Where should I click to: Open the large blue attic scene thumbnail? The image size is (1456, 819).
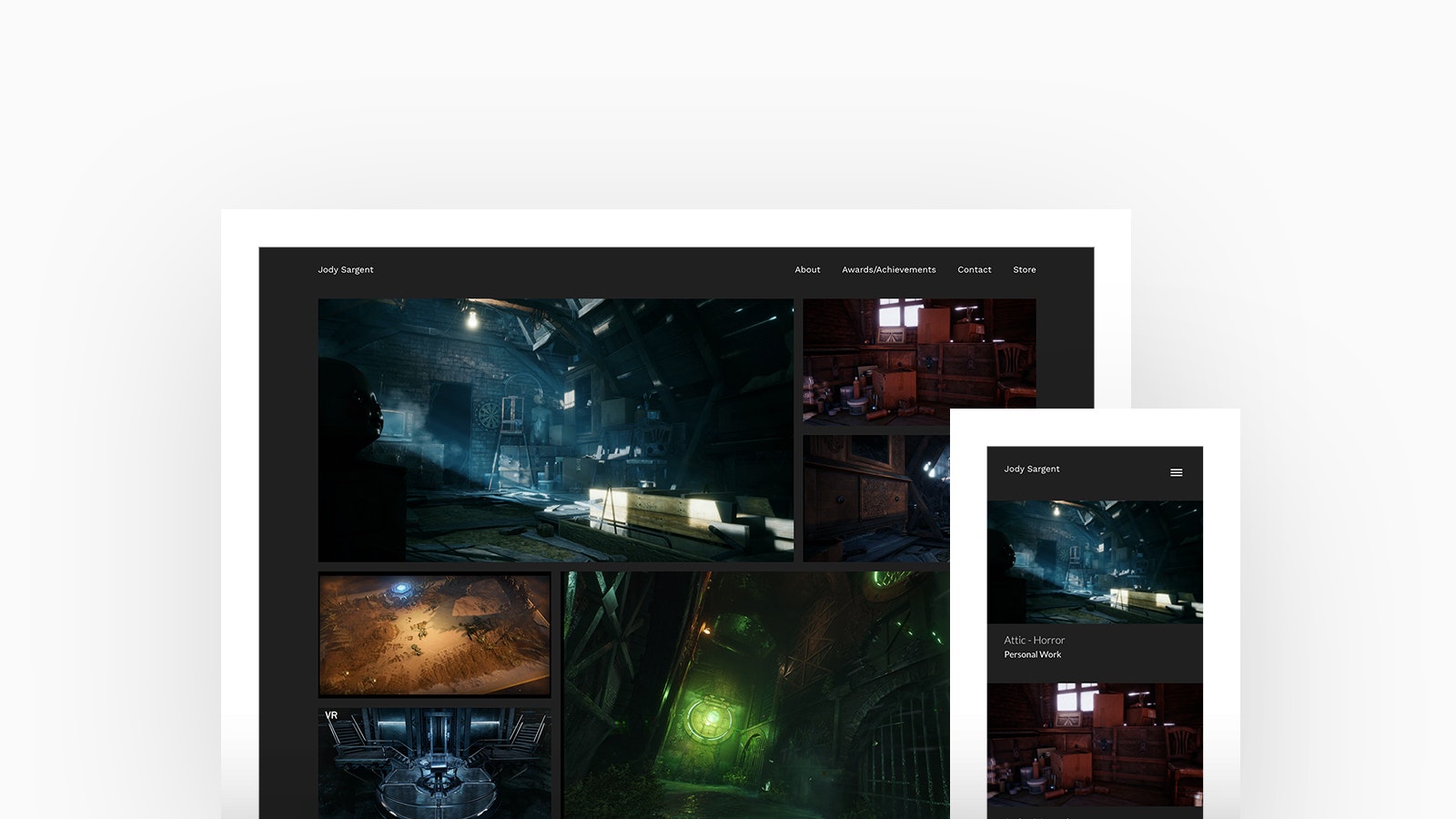coord(555,430)
